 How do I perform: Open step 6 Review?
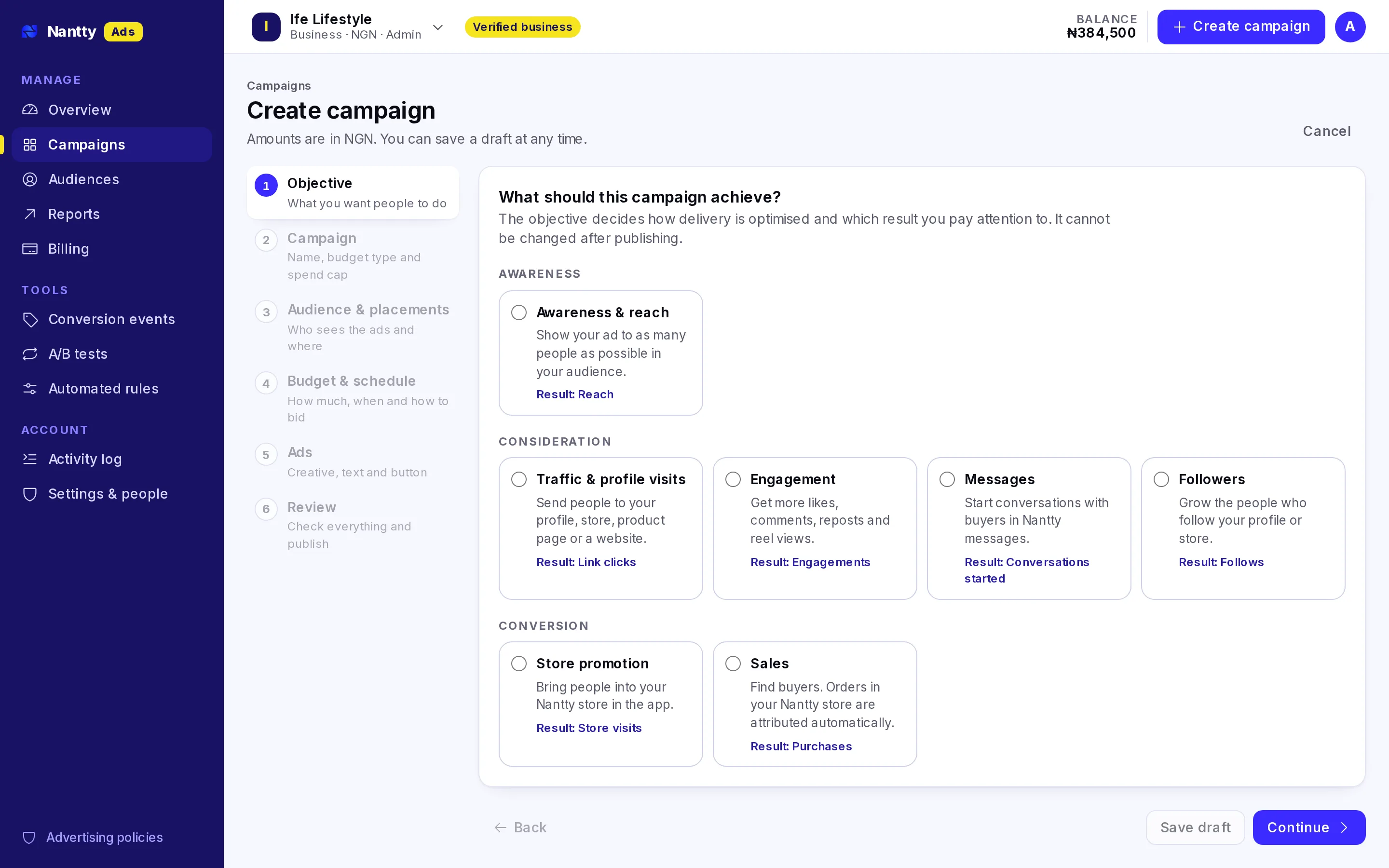pyautogui.click(x=353, y=524)
